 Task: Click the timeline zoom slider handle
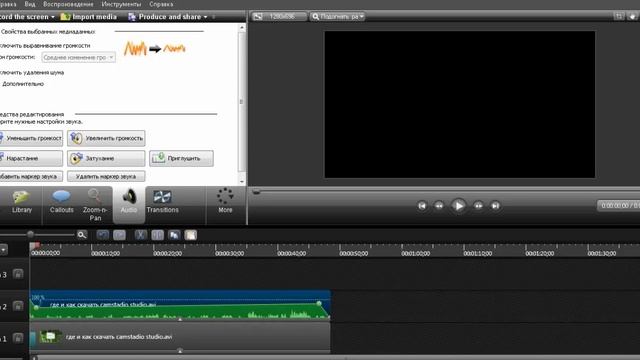[30, 234]
